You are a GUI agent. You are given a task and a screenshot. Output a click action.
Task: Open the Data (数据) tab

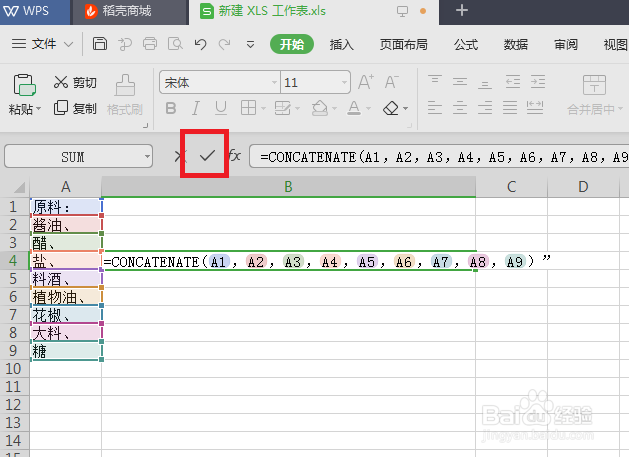tap(516, 44)
